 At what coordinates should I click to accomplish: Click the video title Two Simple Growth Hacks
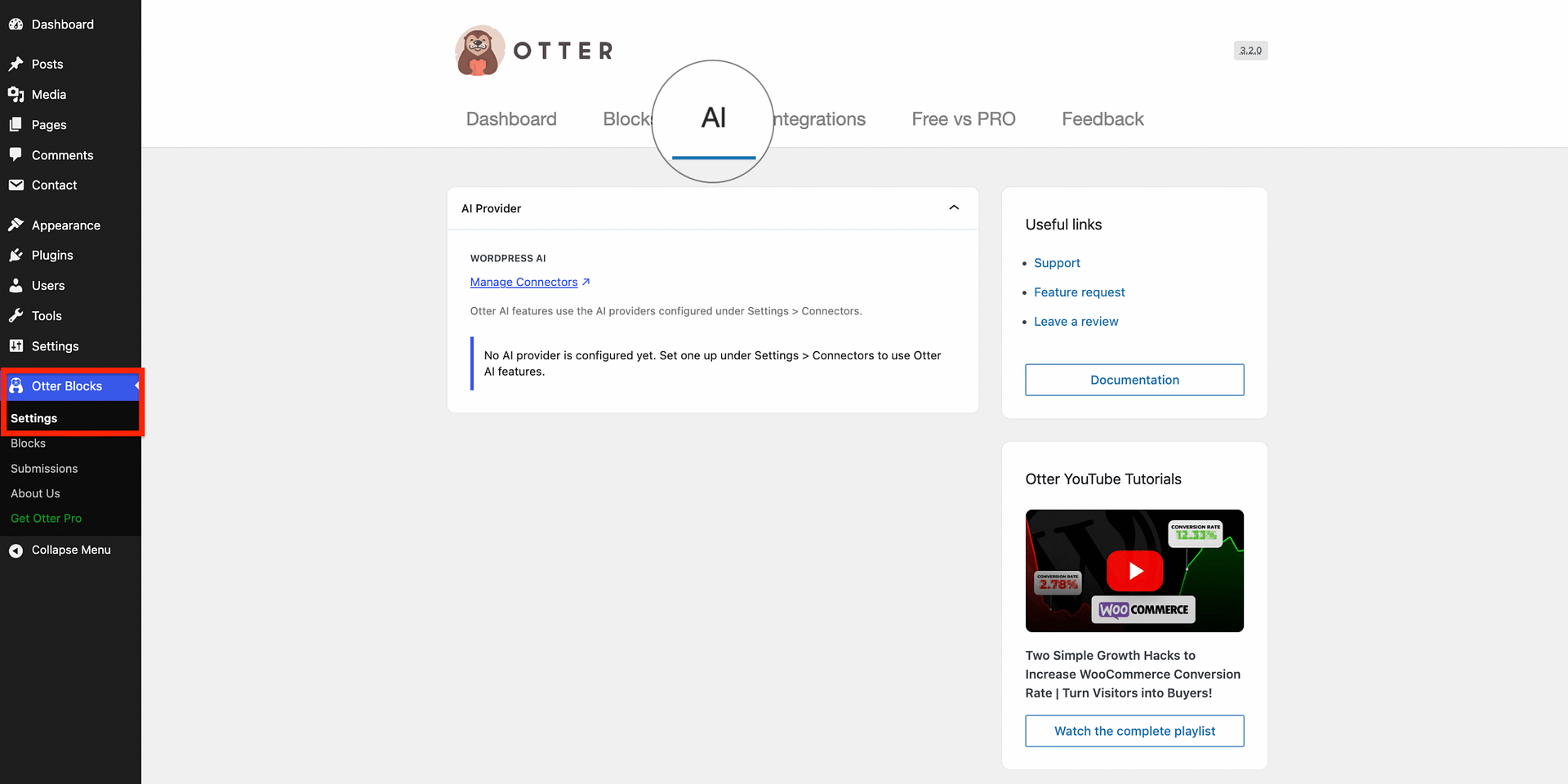point(1133,675)
